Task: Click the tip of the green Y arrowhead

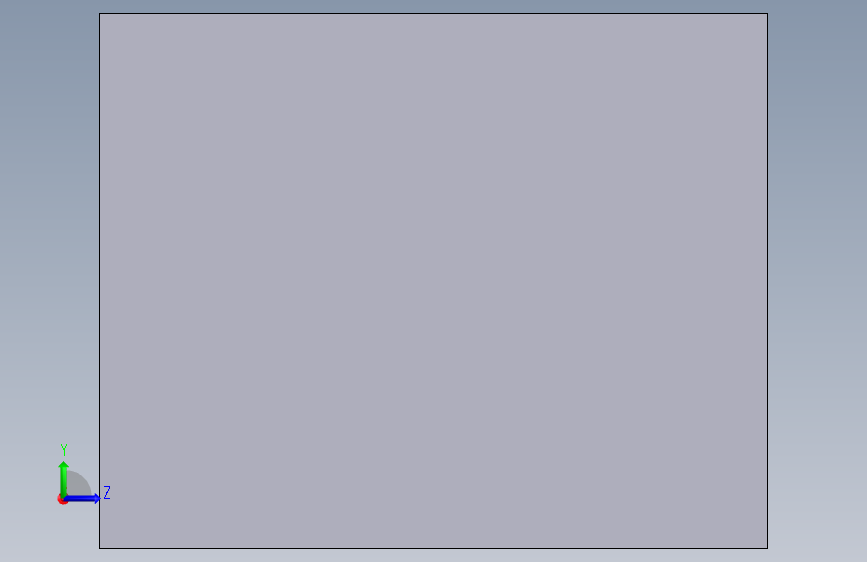Action: click(64, 462)
